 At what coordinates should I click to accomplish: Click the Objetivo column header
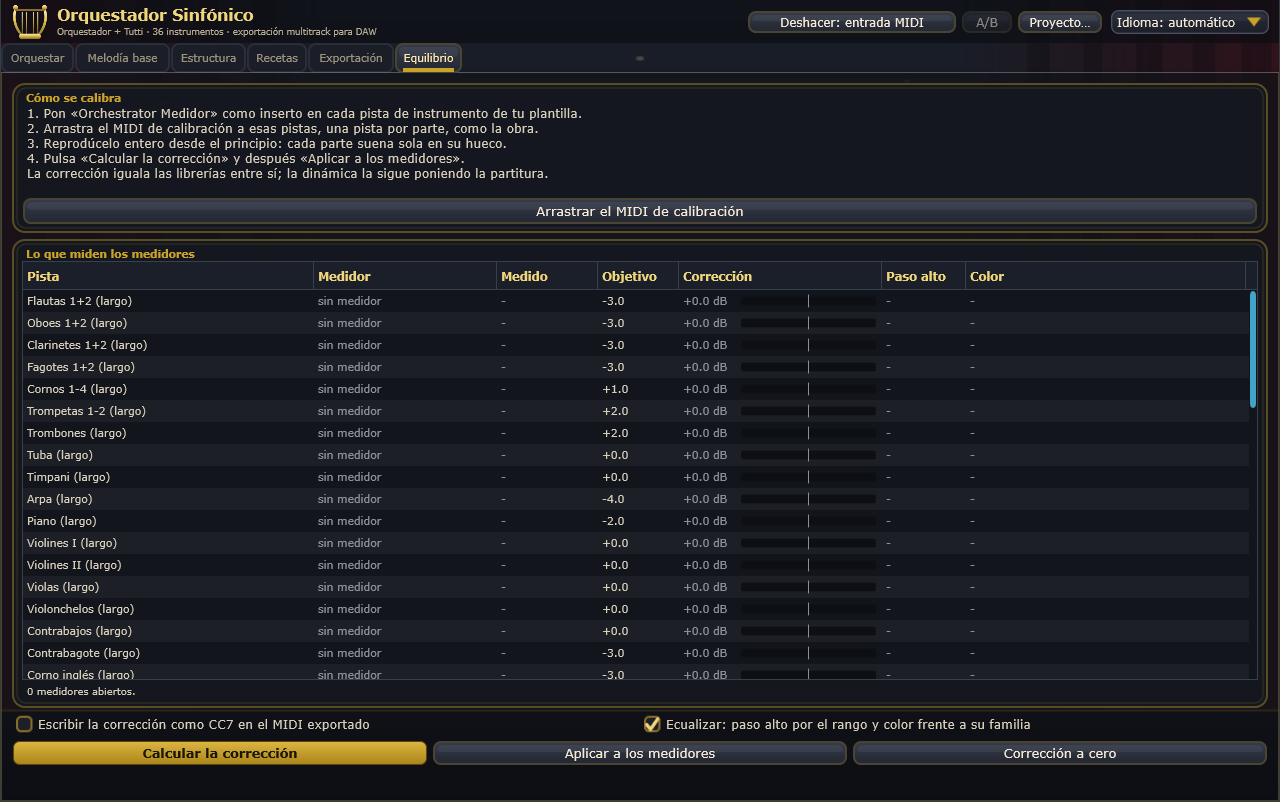click(637, 276)
